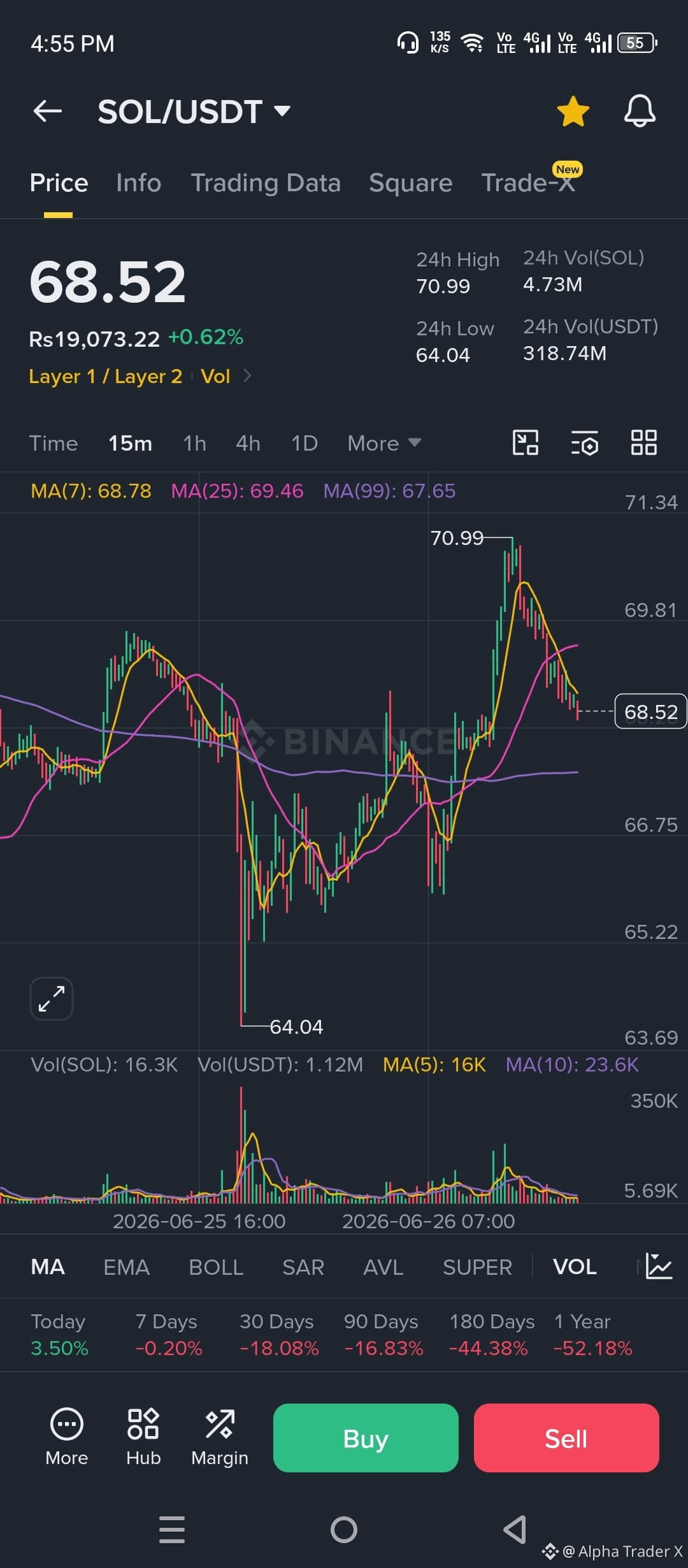
Task: Tap the green Buy button
Action: (x=366, y=1437)
